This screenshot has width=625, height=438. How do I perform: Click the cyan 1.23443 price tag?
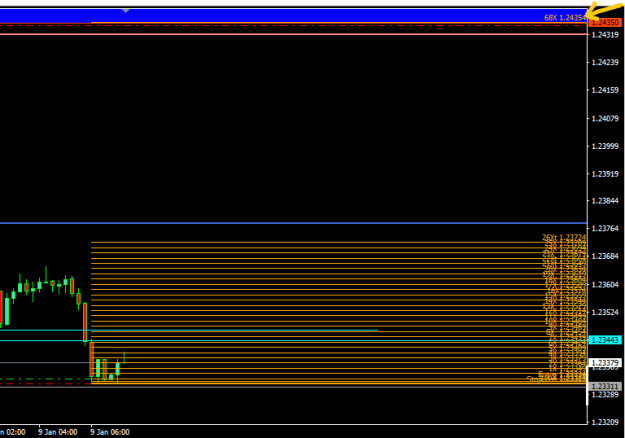point(605,340)
